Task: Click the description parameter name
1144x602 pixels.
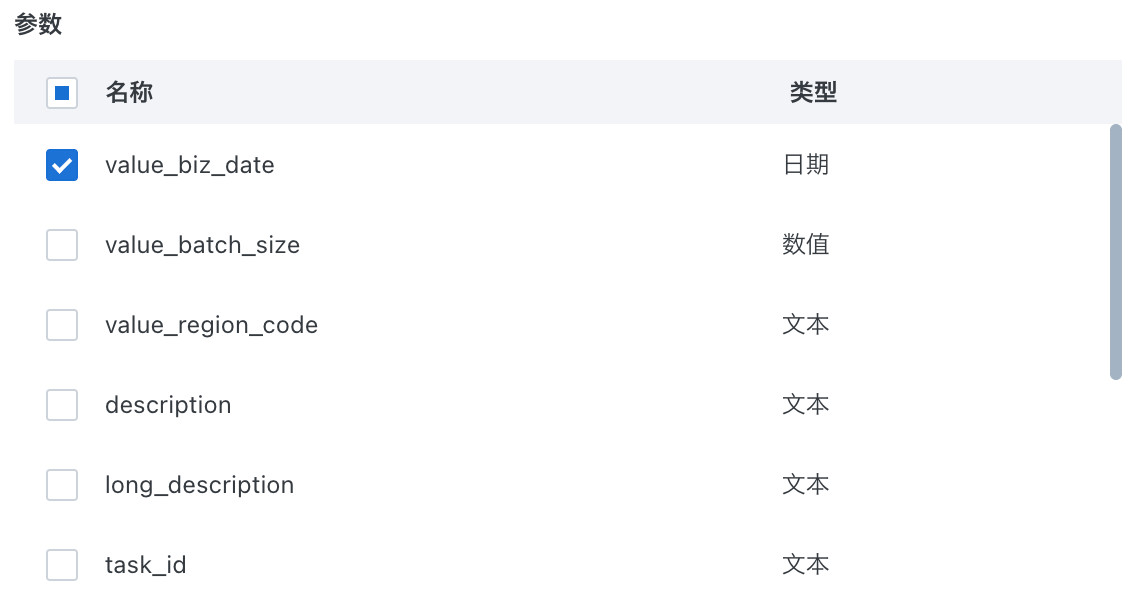Action: pyautogui.click(x=168, y=405)
